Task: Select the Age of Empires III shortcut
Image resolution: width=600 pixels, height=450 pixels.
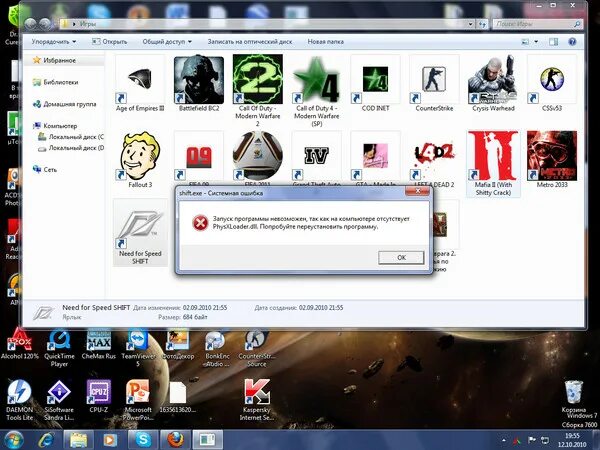Action: coord(140,84)
